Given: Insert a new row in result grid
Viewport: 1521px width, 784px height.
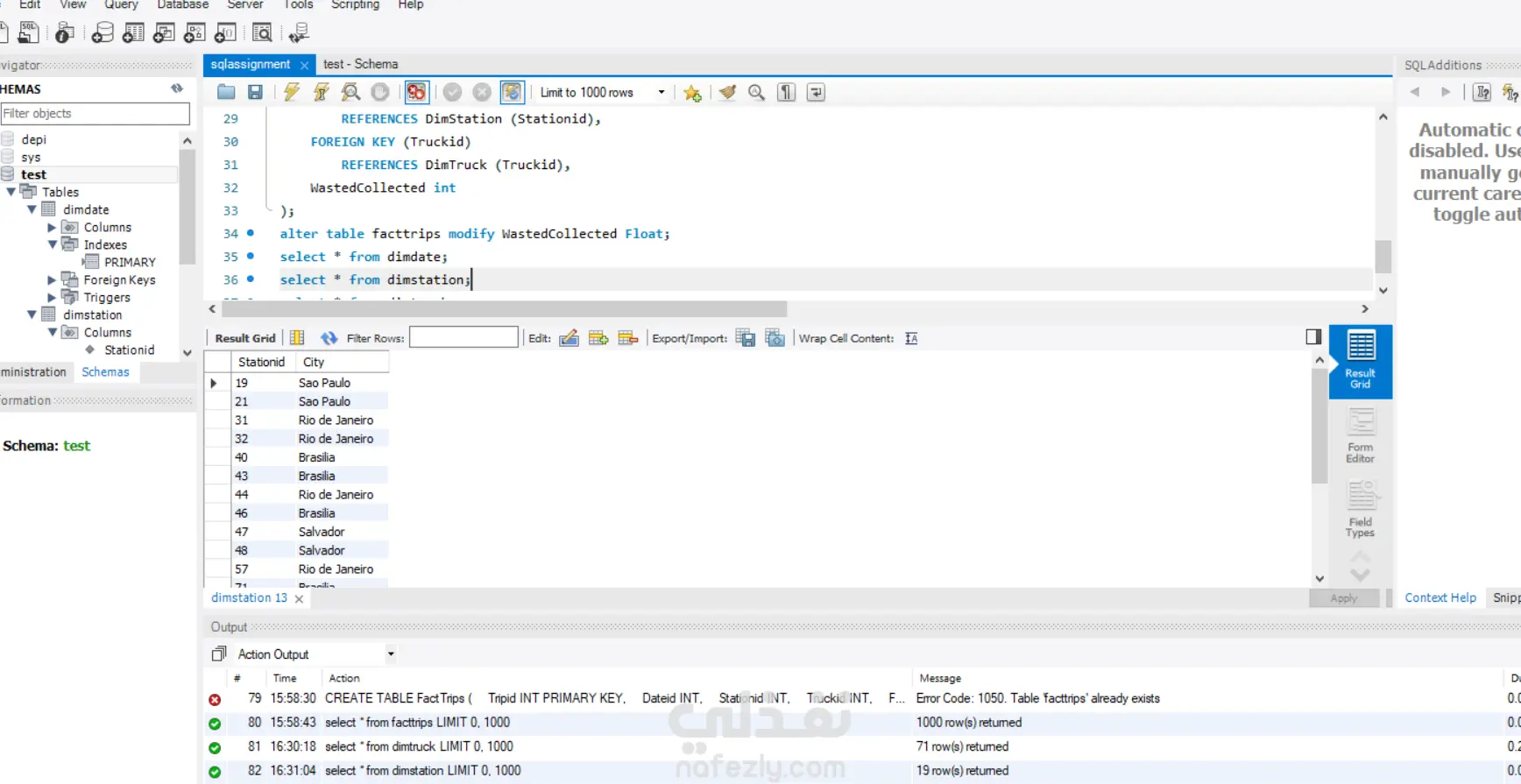Looking at the screenshot, I should [598, 338].
